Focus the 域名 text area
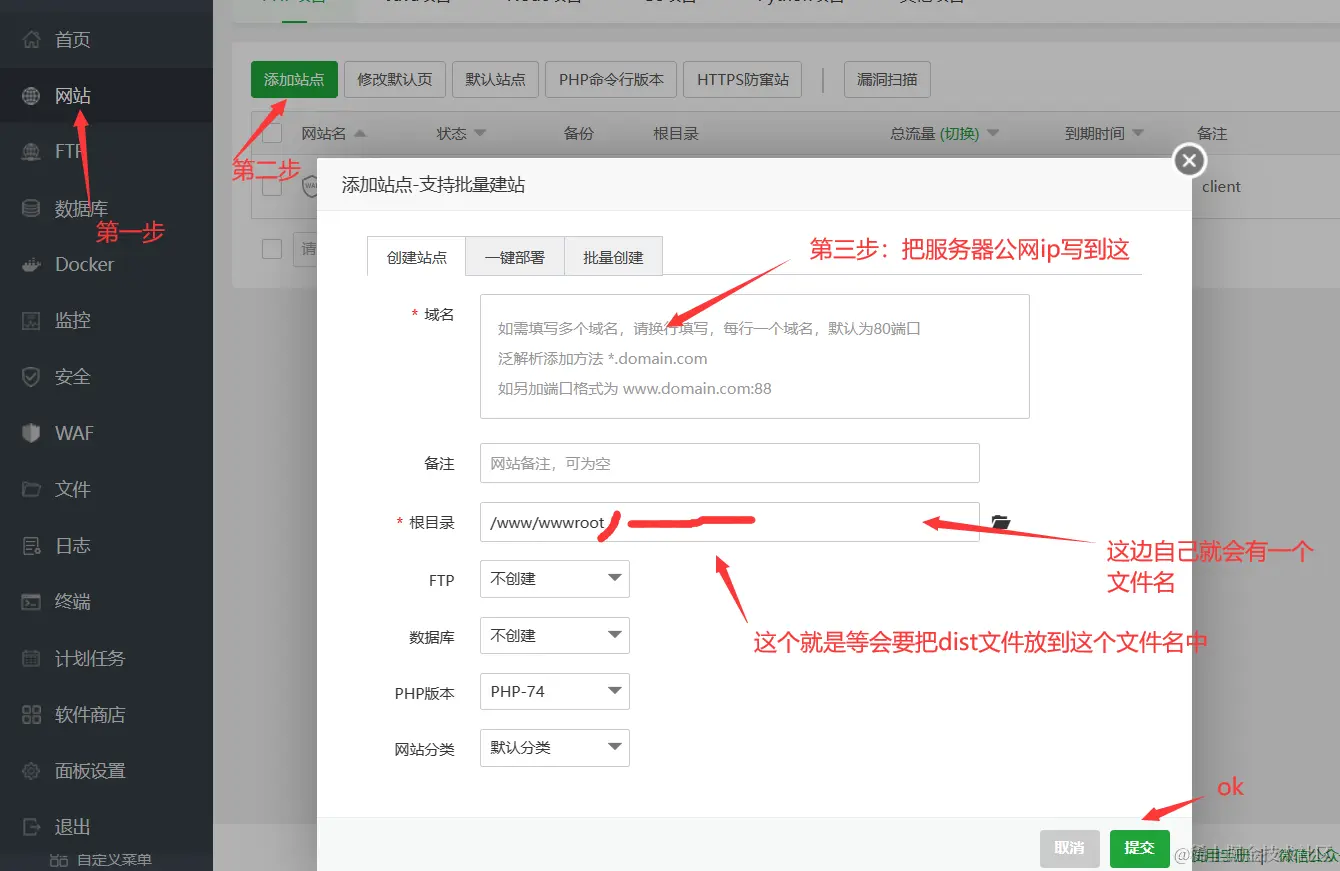Viewport: 1340px width, 871px height. [x=755, y=356]
